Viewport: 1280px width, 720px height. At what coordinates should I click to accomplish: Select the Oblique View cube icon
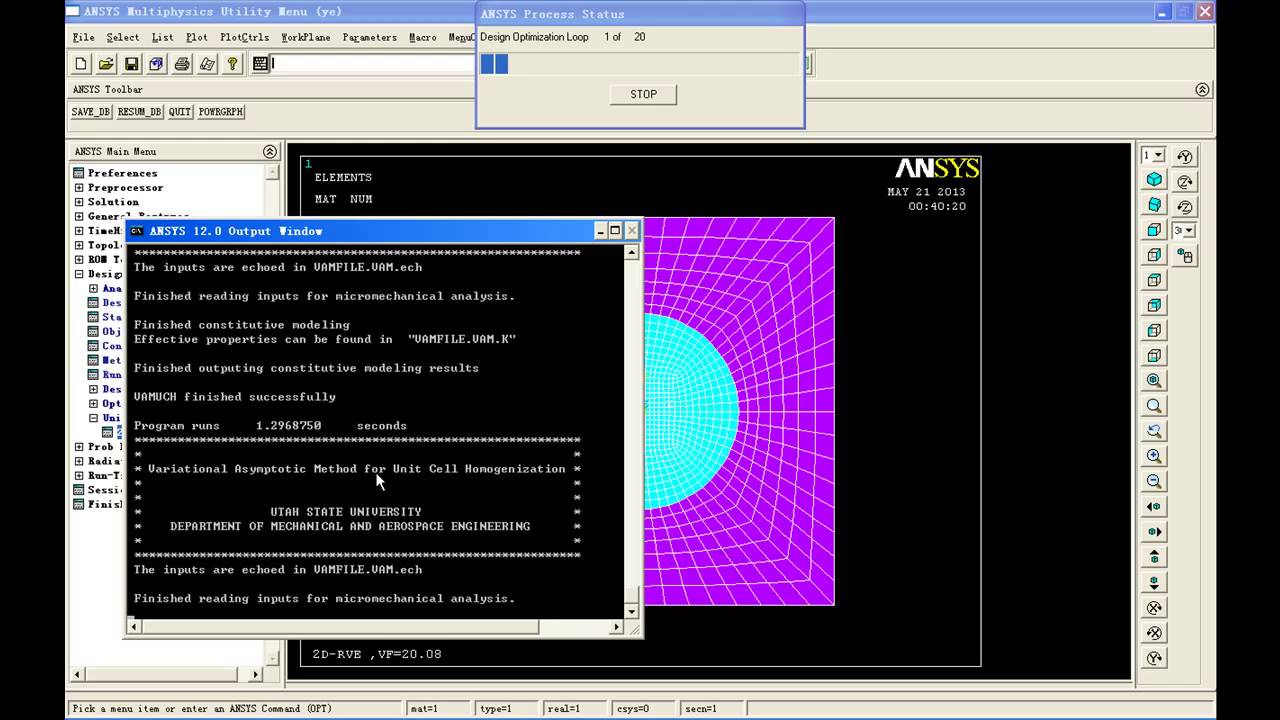click(1154, 205)
